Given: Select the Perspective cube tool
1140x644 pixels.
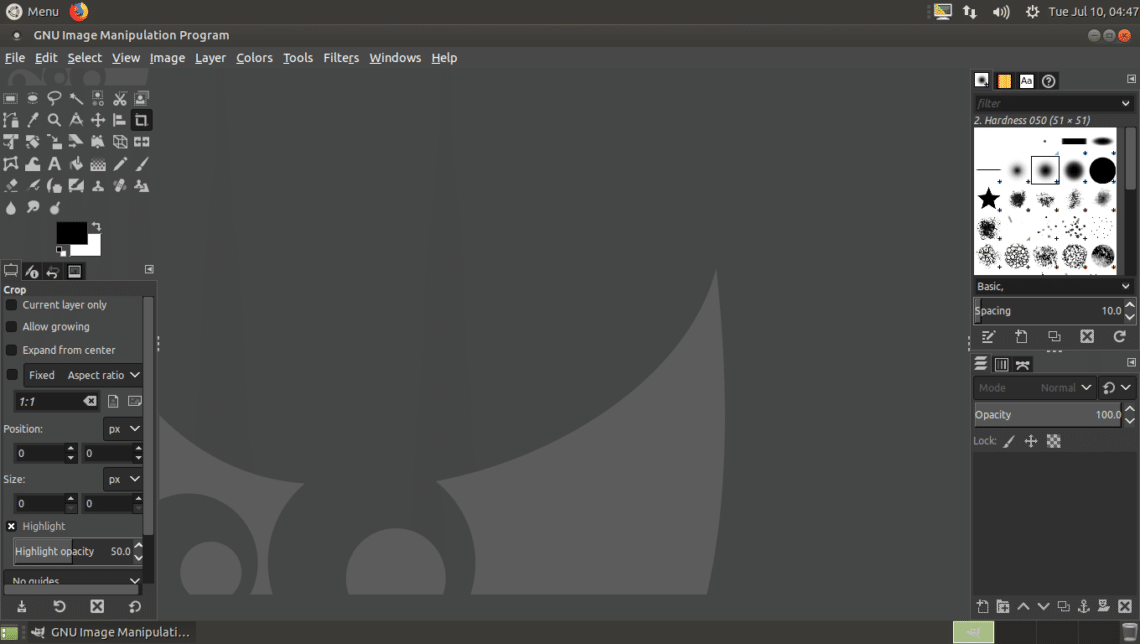Looking at the screenshot, I should click(x=119, y=142).
